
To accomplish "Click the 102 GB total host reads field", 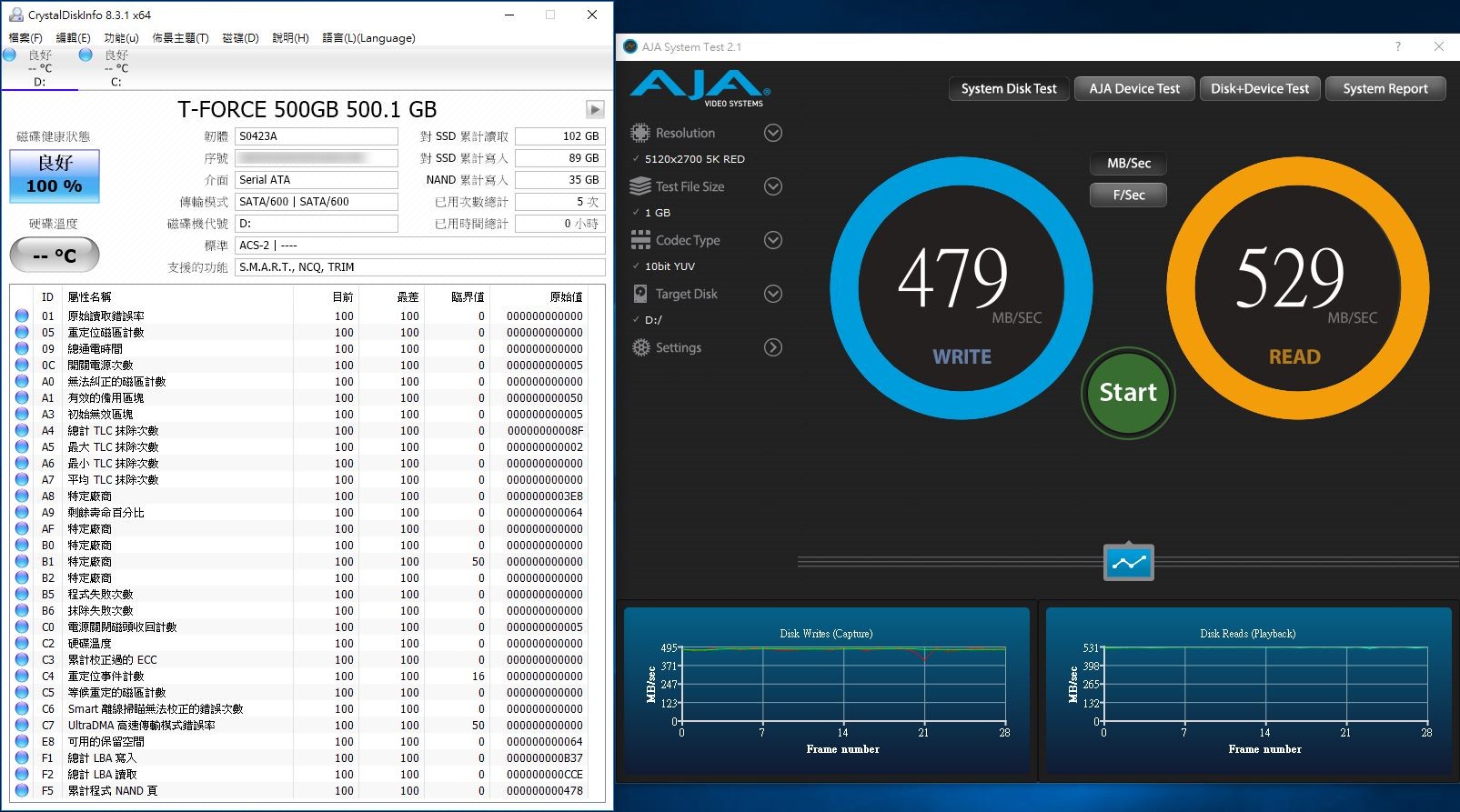I will (560, 136).
